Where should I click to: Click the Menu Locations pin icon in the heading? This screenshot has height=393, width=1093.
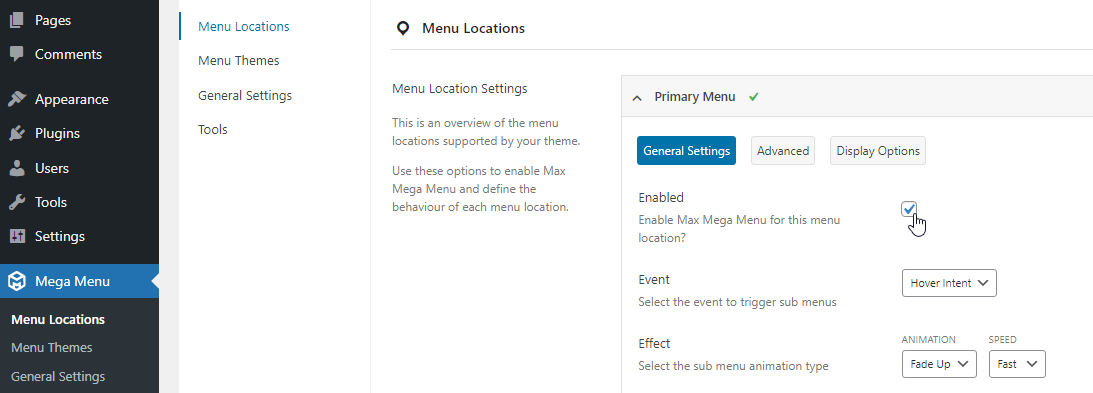pos(403,29)
